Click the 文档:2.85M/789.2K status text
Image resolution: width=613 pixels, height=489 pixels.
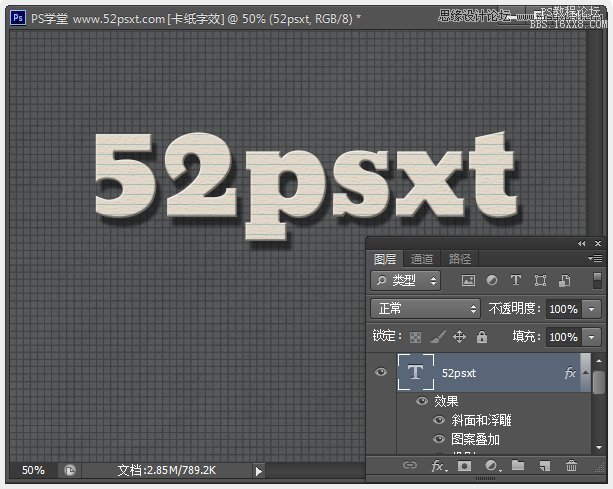(167, 470)
